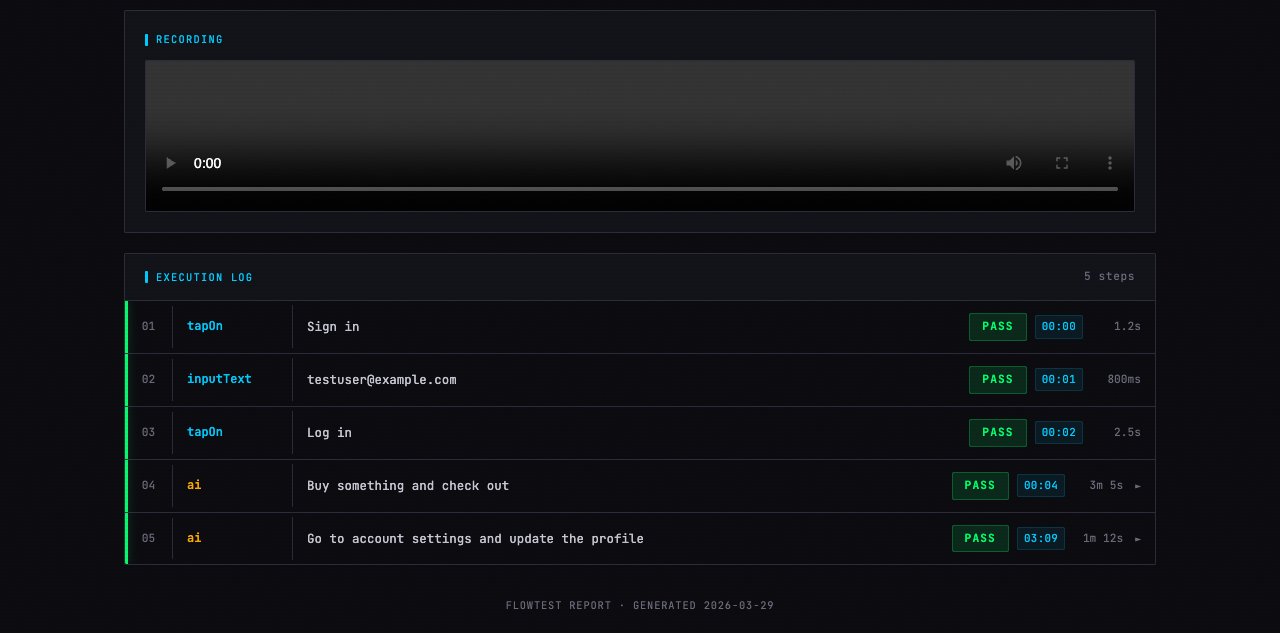Toggle the PASS badge on step 05
Image resolution: width=1280 pixels, height=633 pixels.
980,538
